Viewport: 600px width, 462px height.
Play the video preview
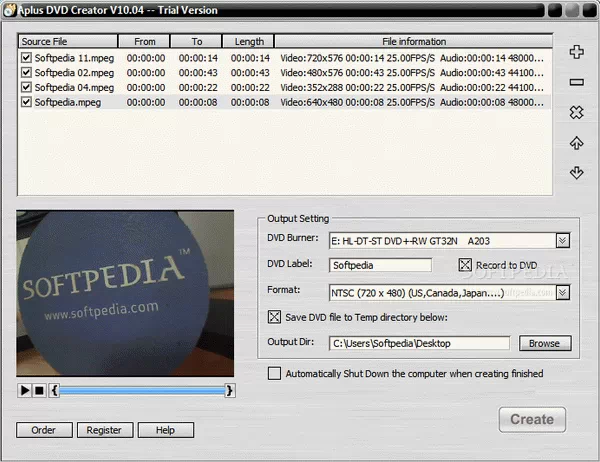(24, 390)
